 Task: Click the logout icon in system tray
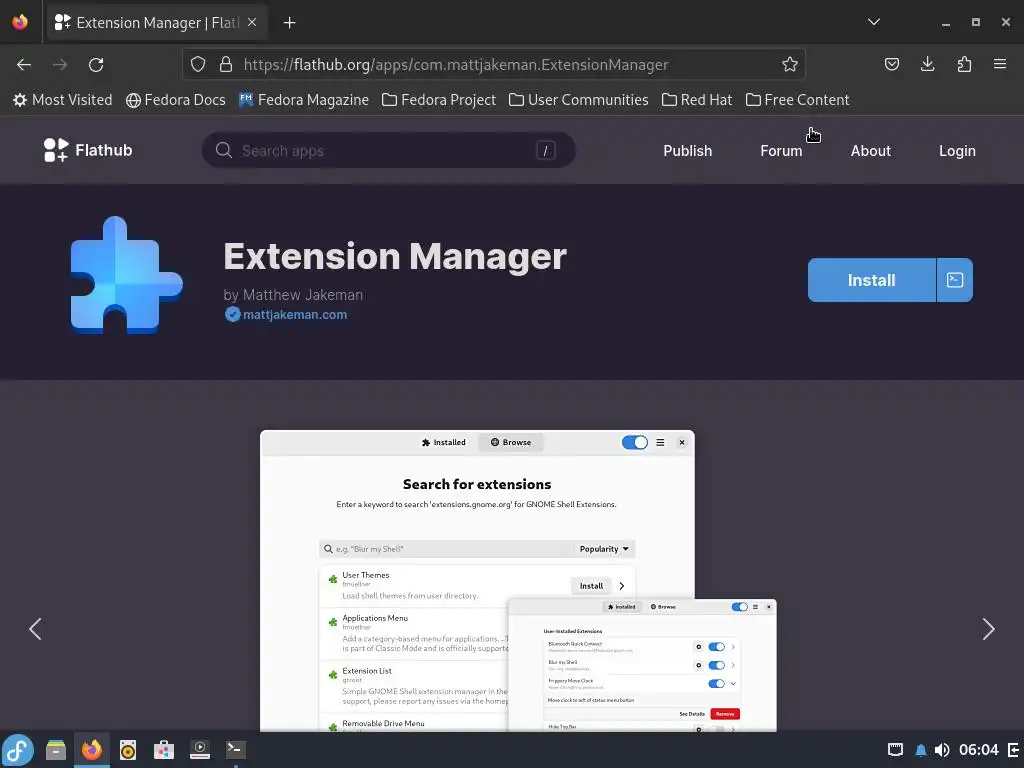1014,750
